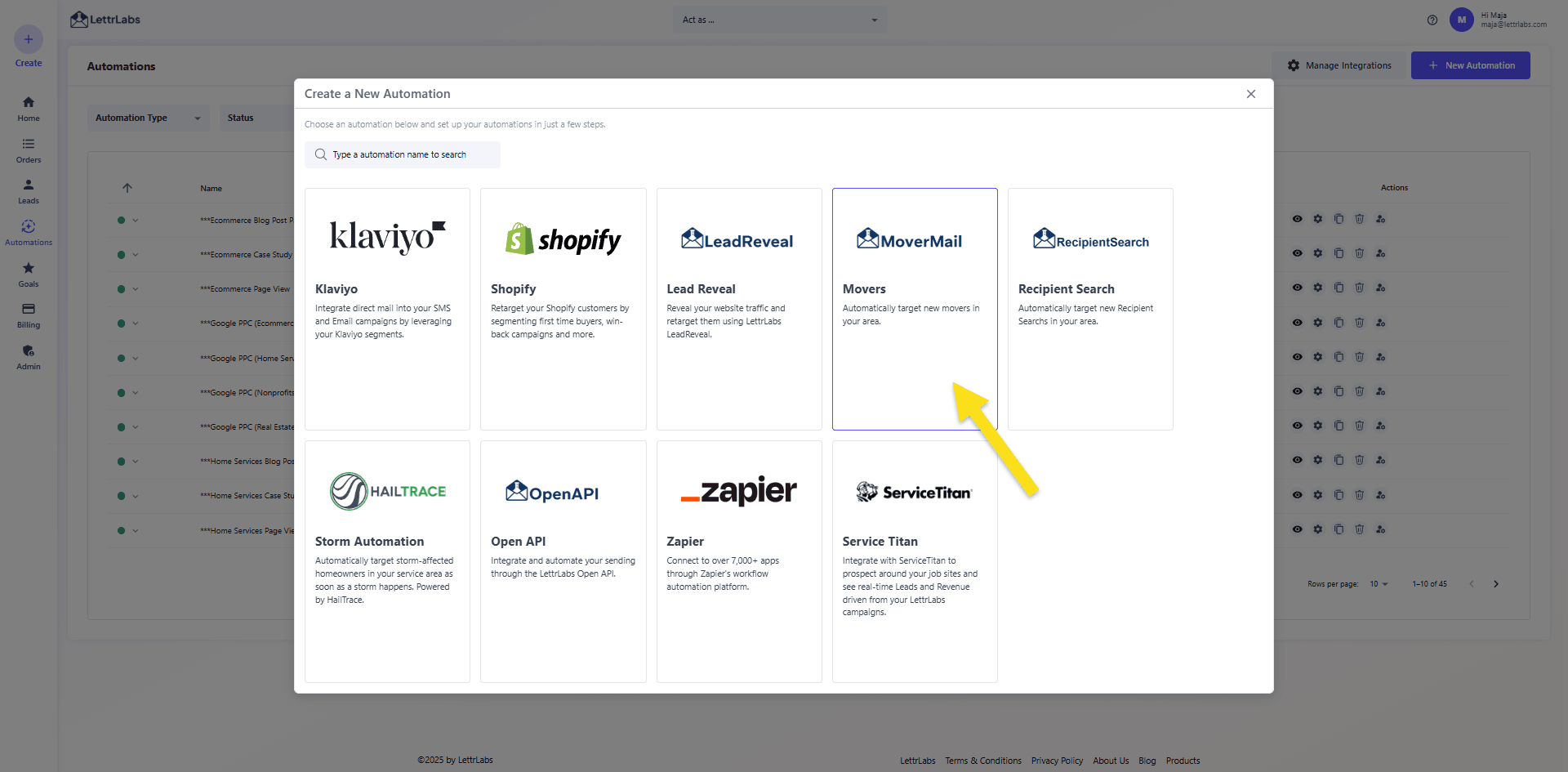Go to Home in the sidebar
The height and width of the screenshot is (772, 1568).
29,108
